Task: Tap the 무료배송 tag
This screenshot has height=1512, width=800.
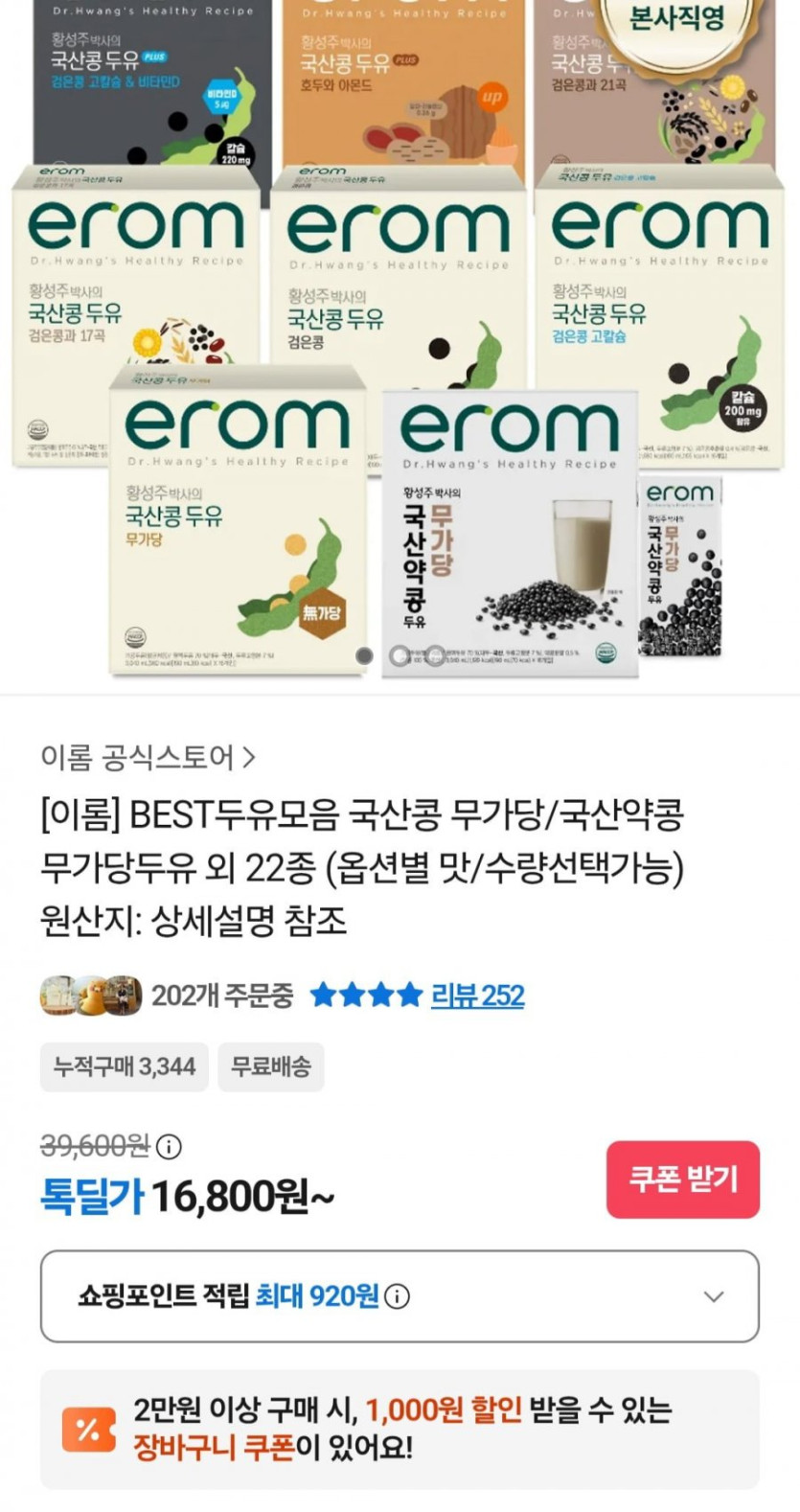Action: tap(271, 1066)
